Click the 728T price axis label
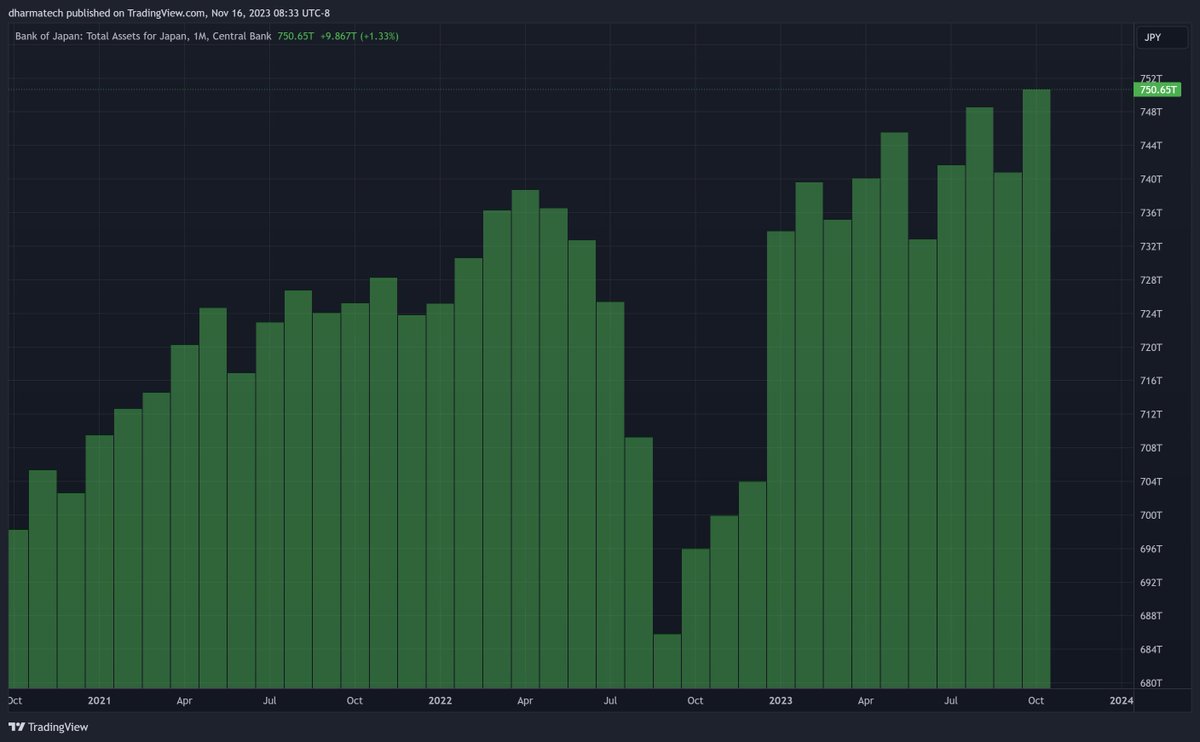Screen dimensions: 1200x742 (1151, 280)
